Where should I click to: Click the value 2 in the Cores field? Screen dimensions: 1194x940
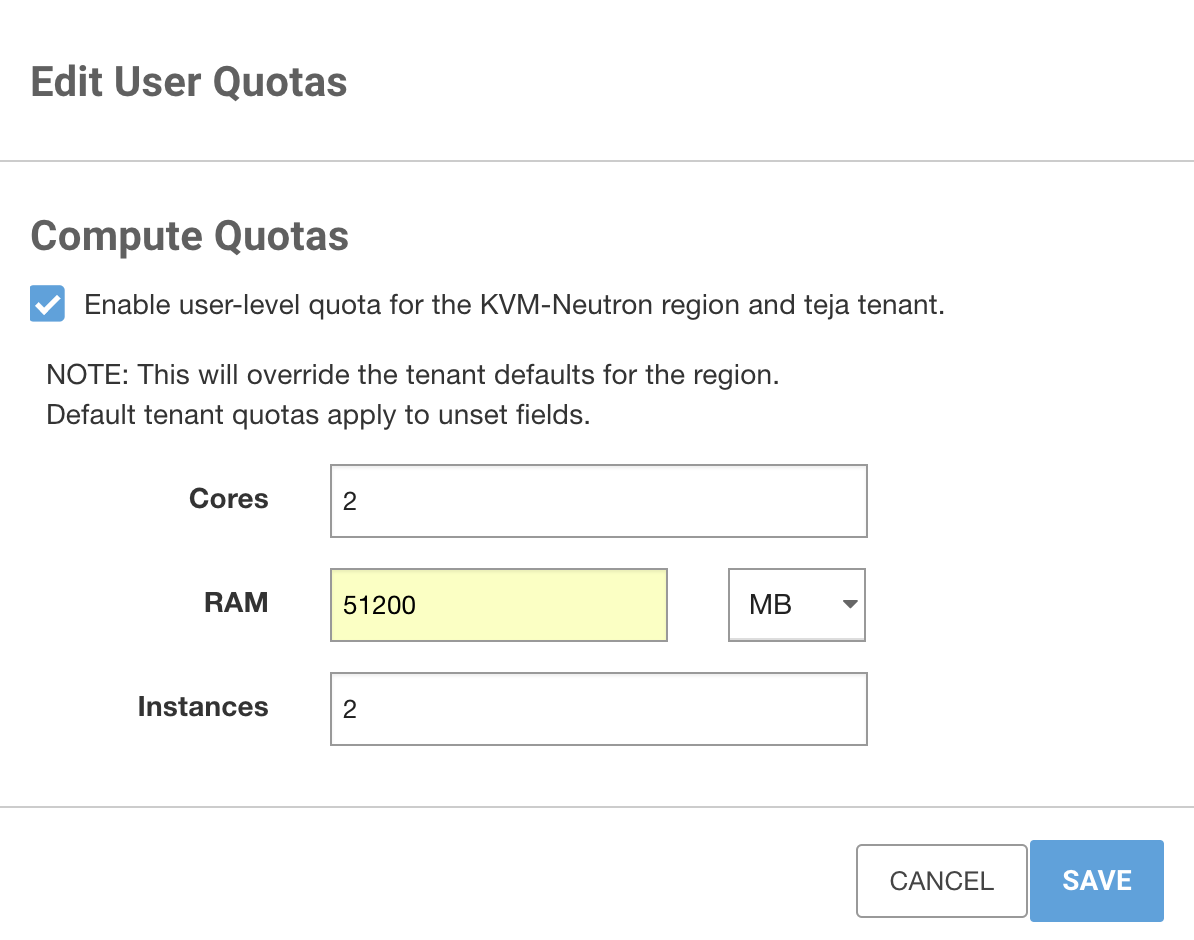coord(350,501)
